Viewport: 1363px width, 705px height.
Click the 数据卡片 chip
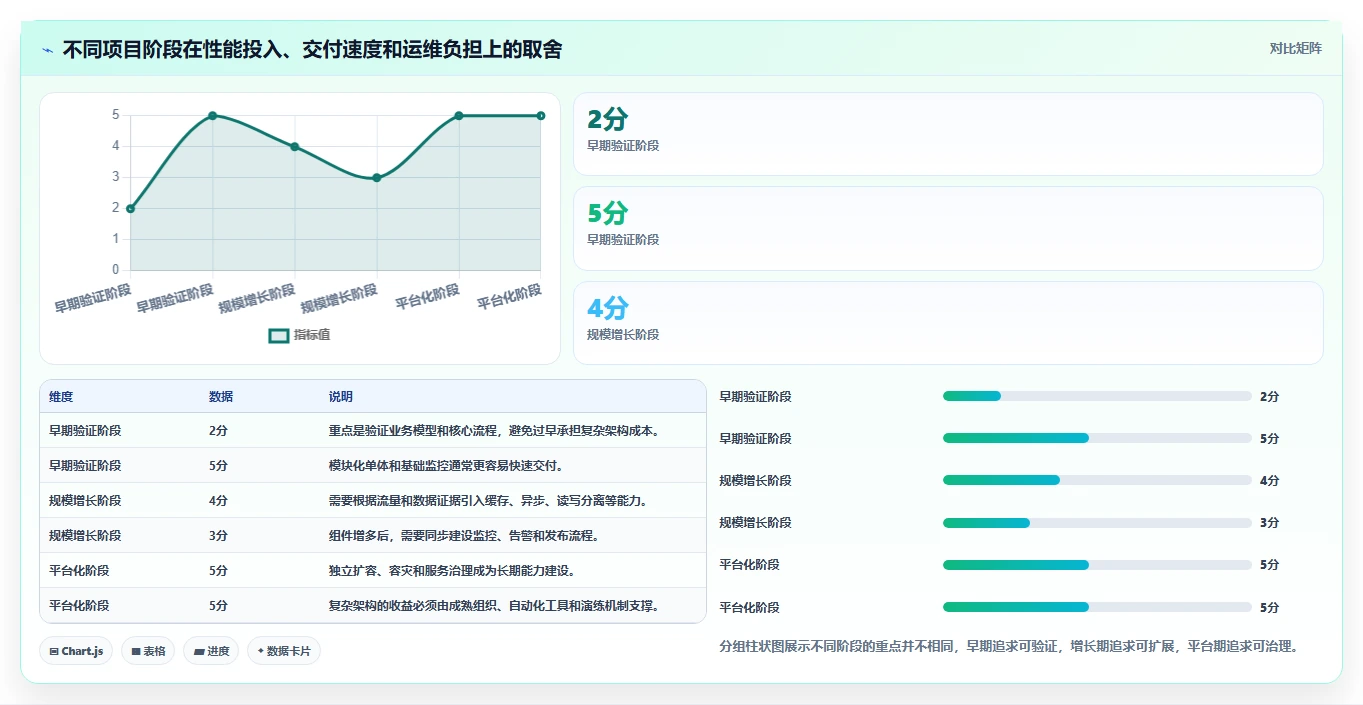pyautogui.click(x=284, y=651)
